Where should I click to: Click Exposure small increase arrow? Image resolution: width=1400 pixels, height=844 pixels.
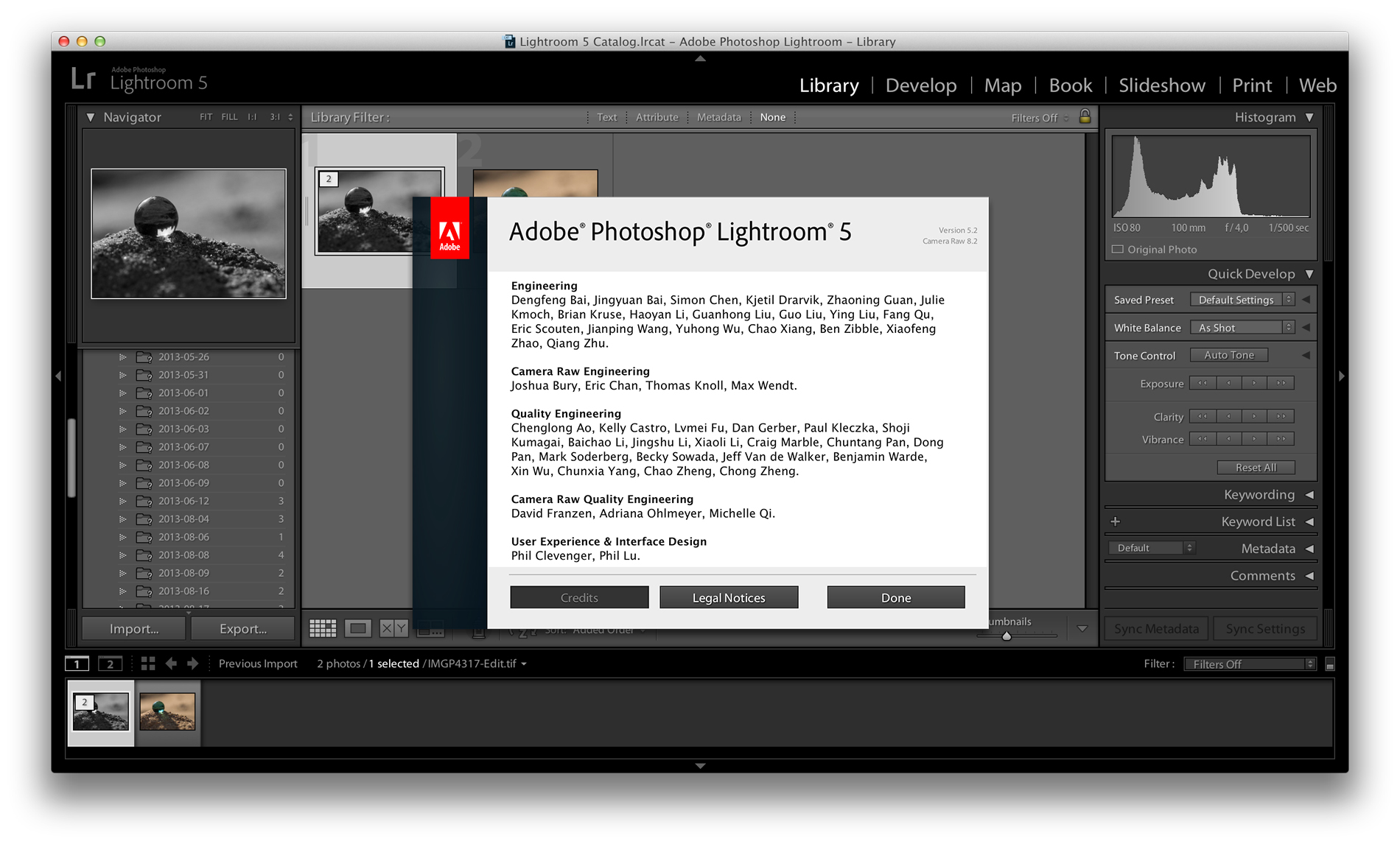point(1255,383)
